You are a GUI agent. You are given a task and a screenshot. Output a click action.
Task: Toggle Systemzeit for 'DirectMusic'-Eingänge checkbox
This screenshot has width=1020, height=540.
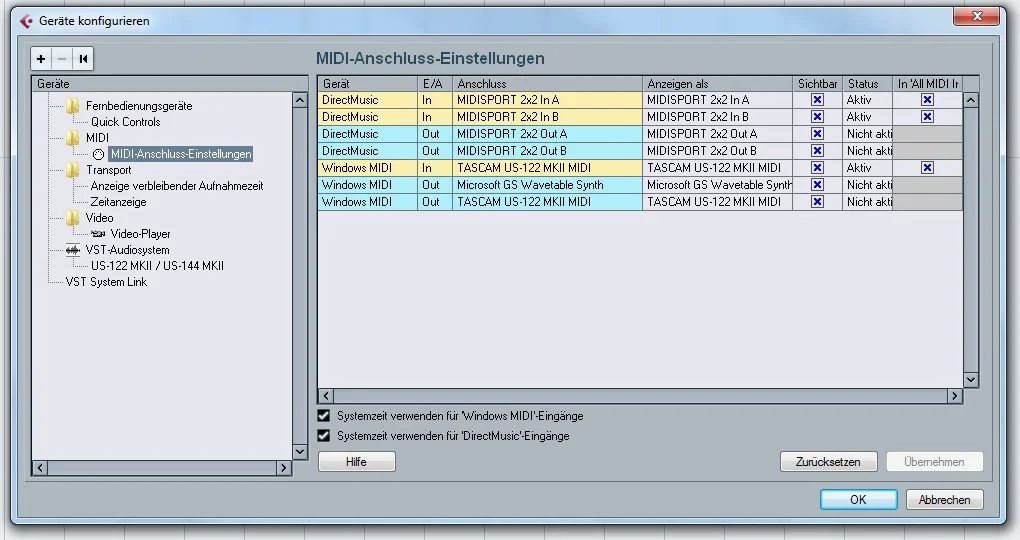click(323, 436)
